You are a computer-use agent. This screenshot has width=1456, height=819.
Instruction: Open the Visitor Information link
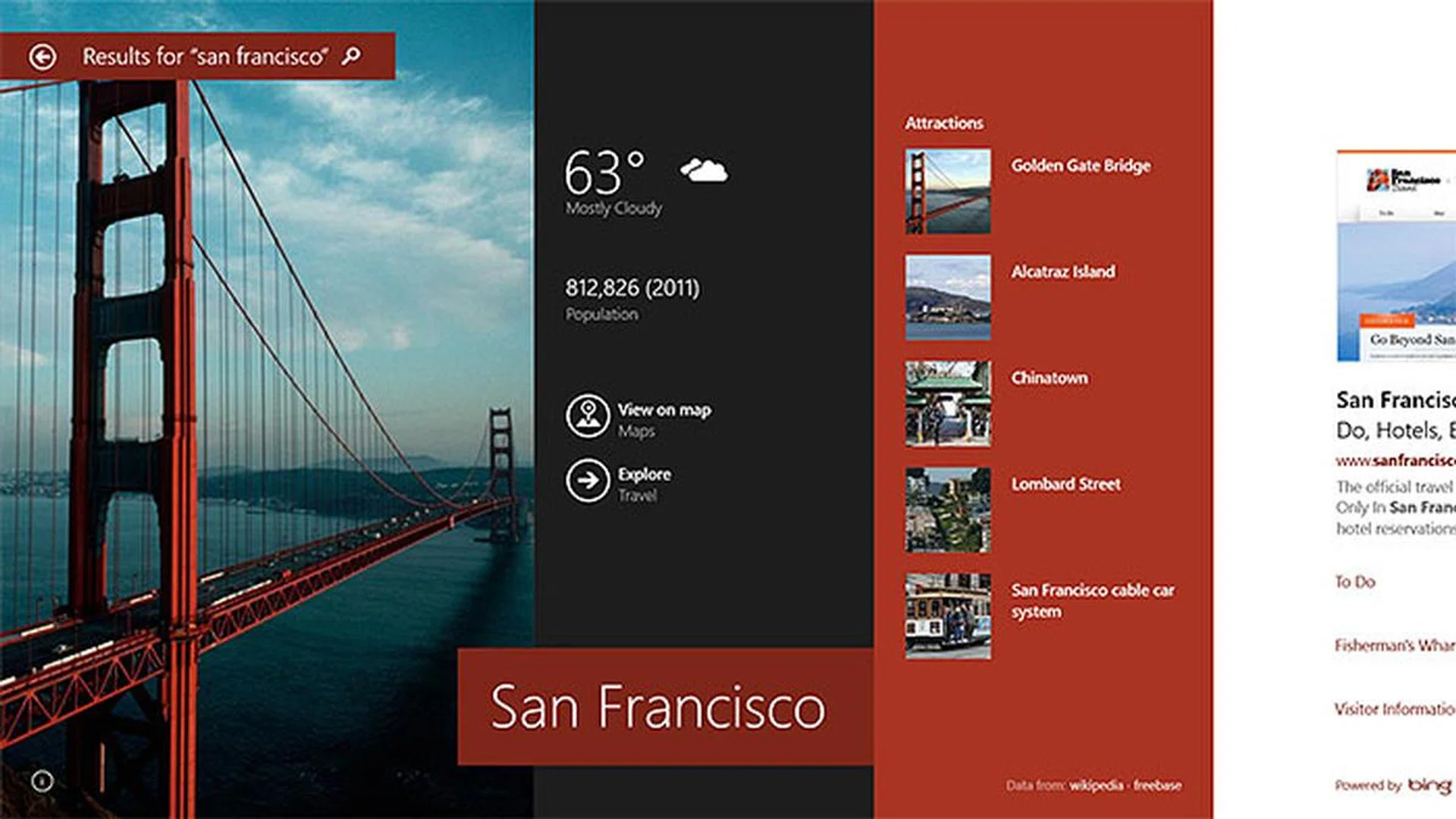click(x=1395, y=709)
